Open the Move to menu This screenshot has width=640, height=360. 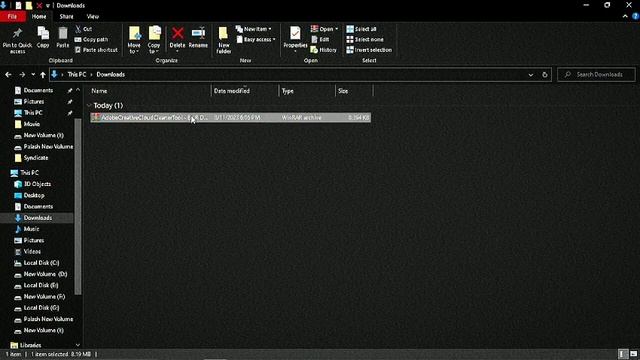(x=134, y=40)
